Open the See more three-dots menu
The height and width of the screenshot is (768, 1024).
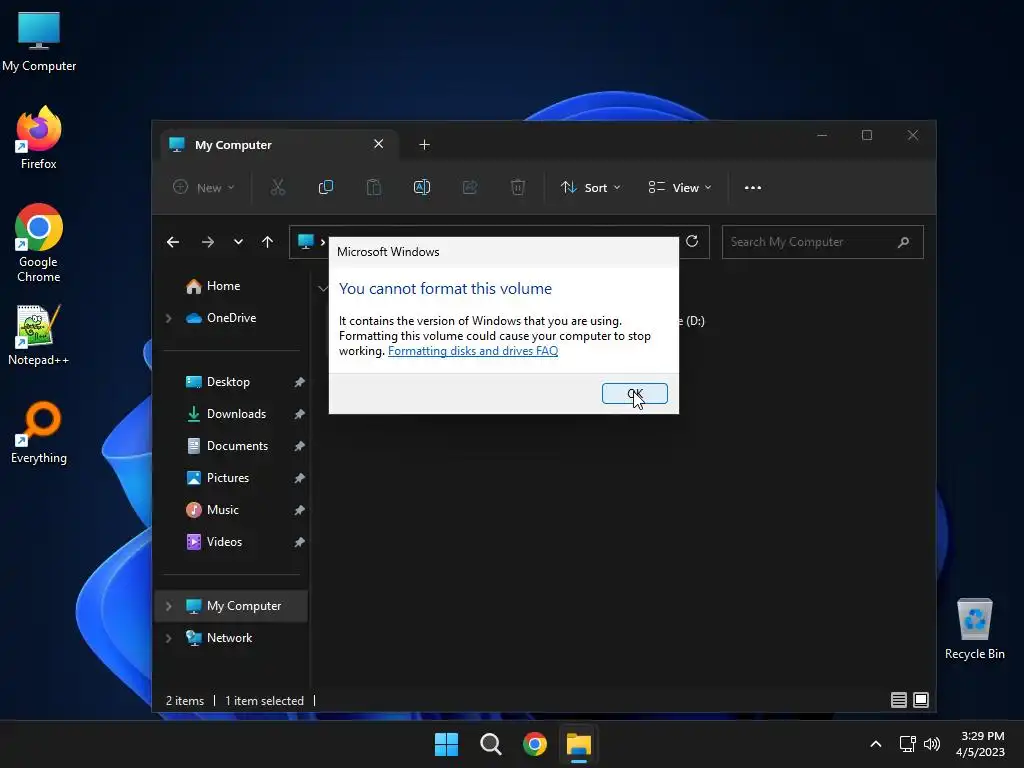click(753, 187)
